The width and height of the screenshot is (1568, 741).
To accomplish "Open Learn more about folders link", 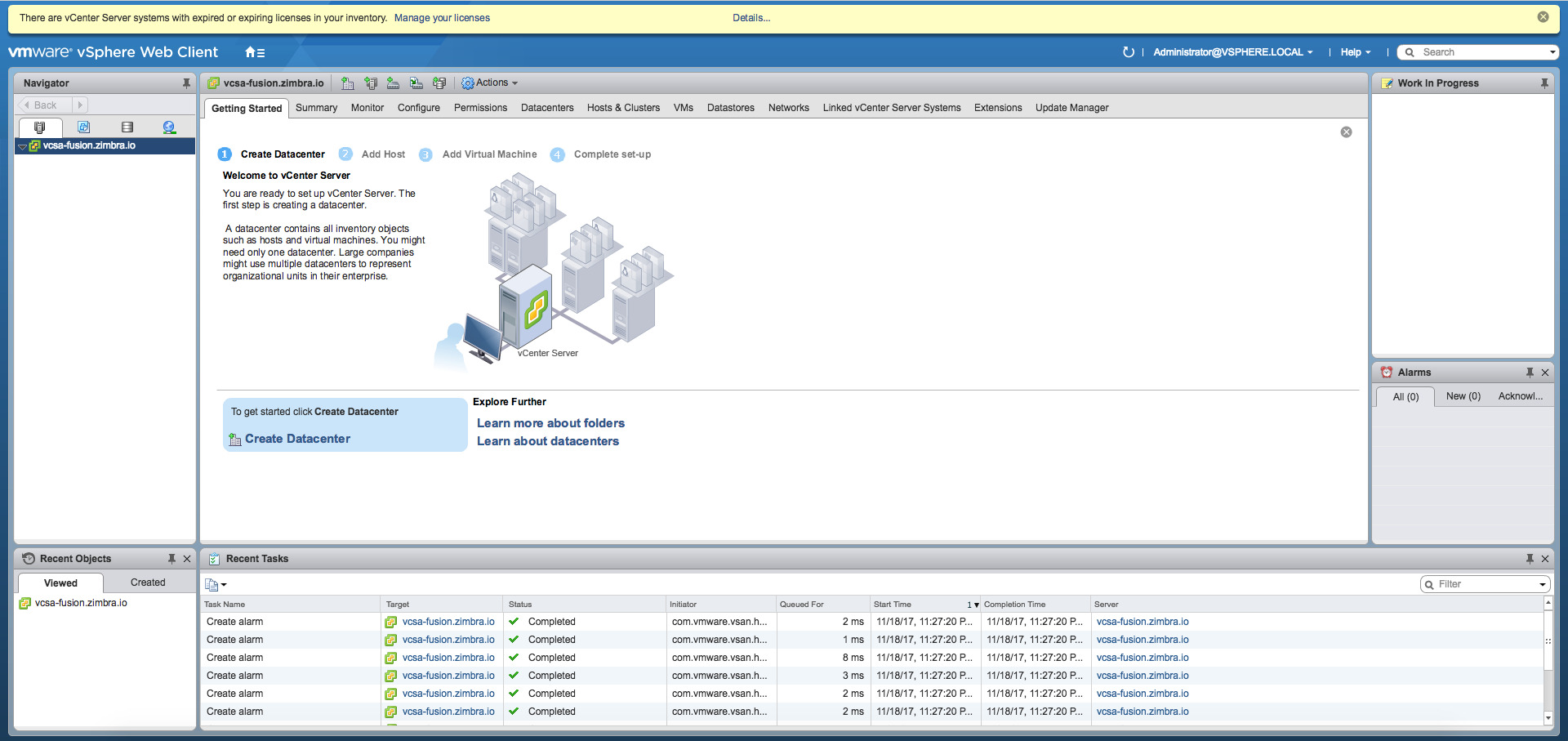I will point(550,423).
